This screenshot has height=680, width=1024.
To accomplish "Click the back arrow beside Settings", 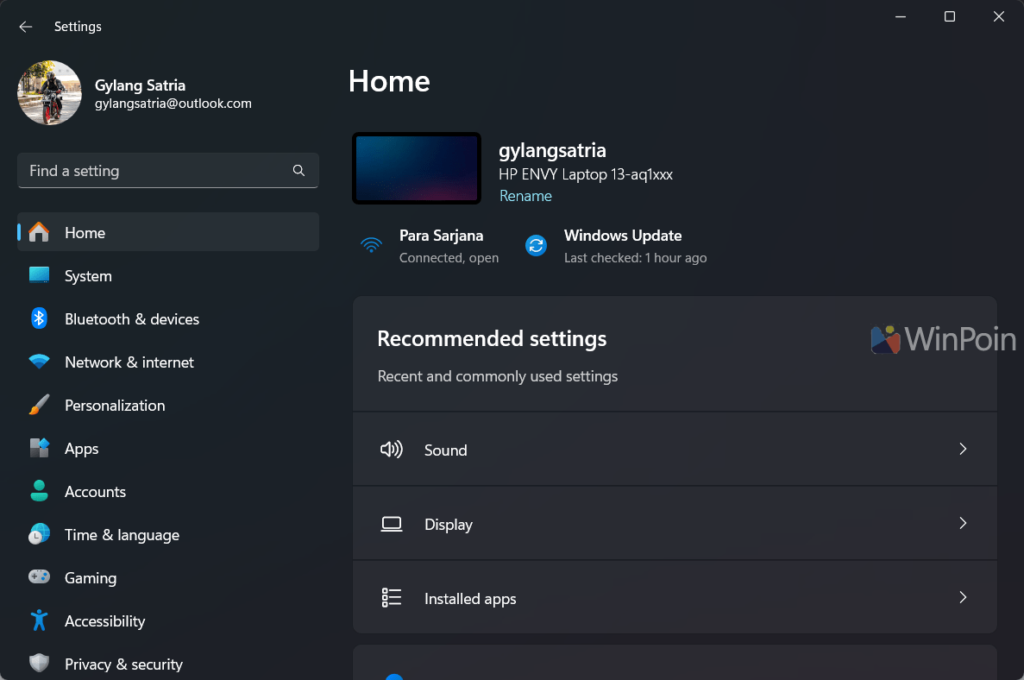I will click(x=25, y=27).
